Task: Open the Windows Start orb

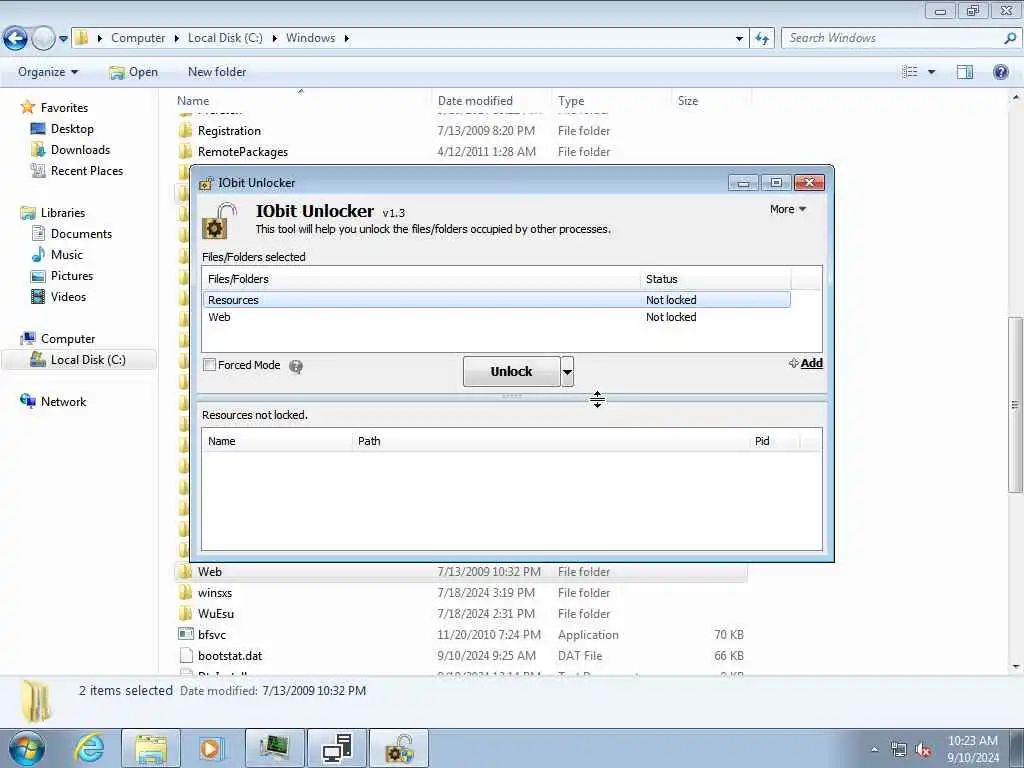Action: 27,748
